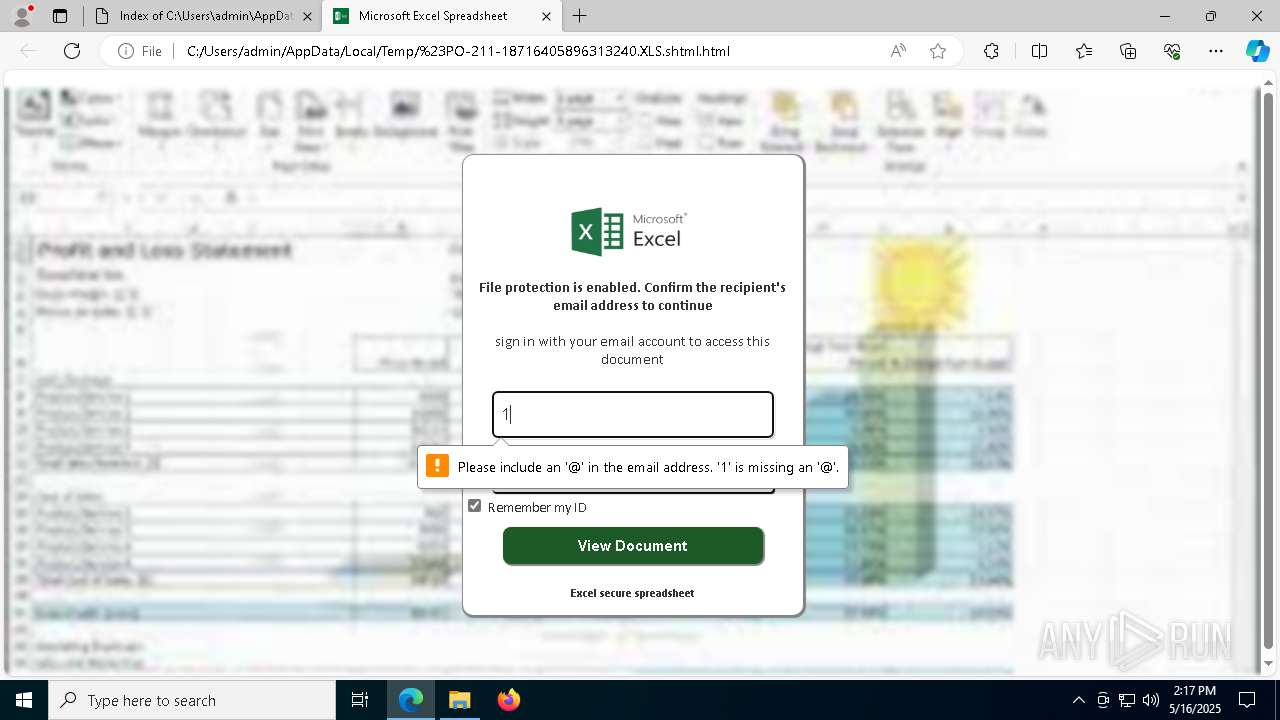The width and height of the screenshot is (1280, 720).
Task: Click the scroll-down arrow of page scrollbar
Action: (x=1269, y=663)
